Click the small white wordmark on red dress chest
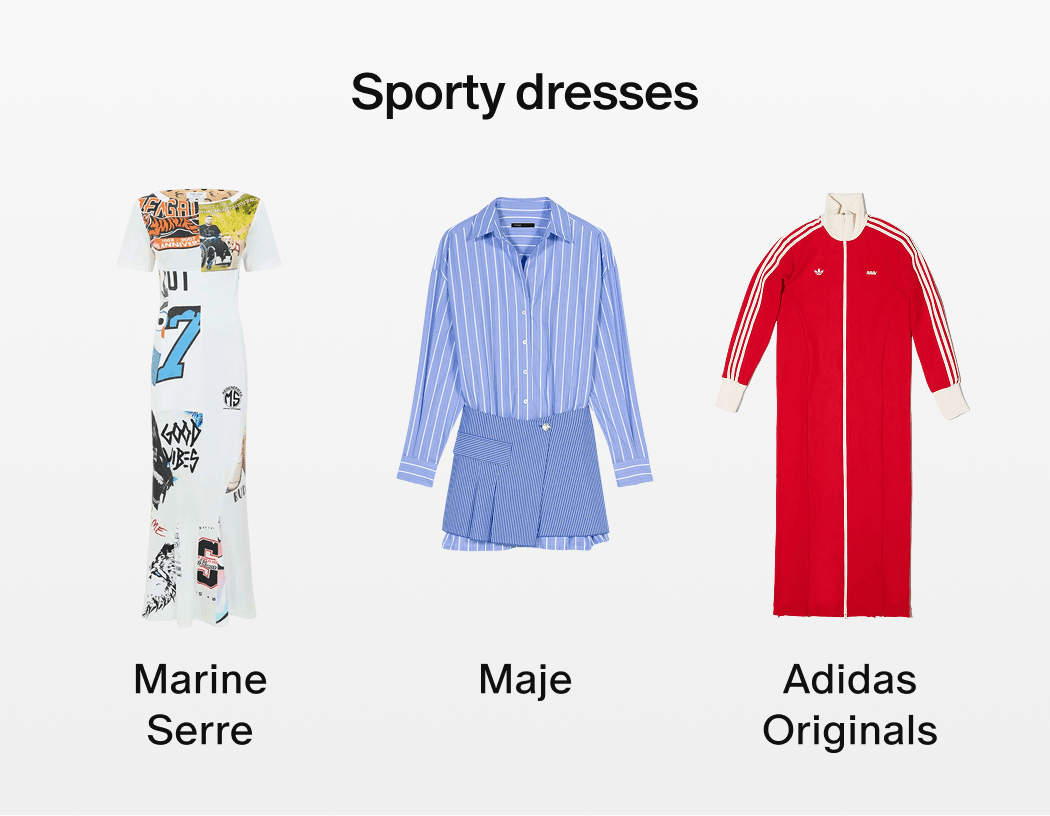Viewport: 1050px width, 816px height. [x=871, y=272]
